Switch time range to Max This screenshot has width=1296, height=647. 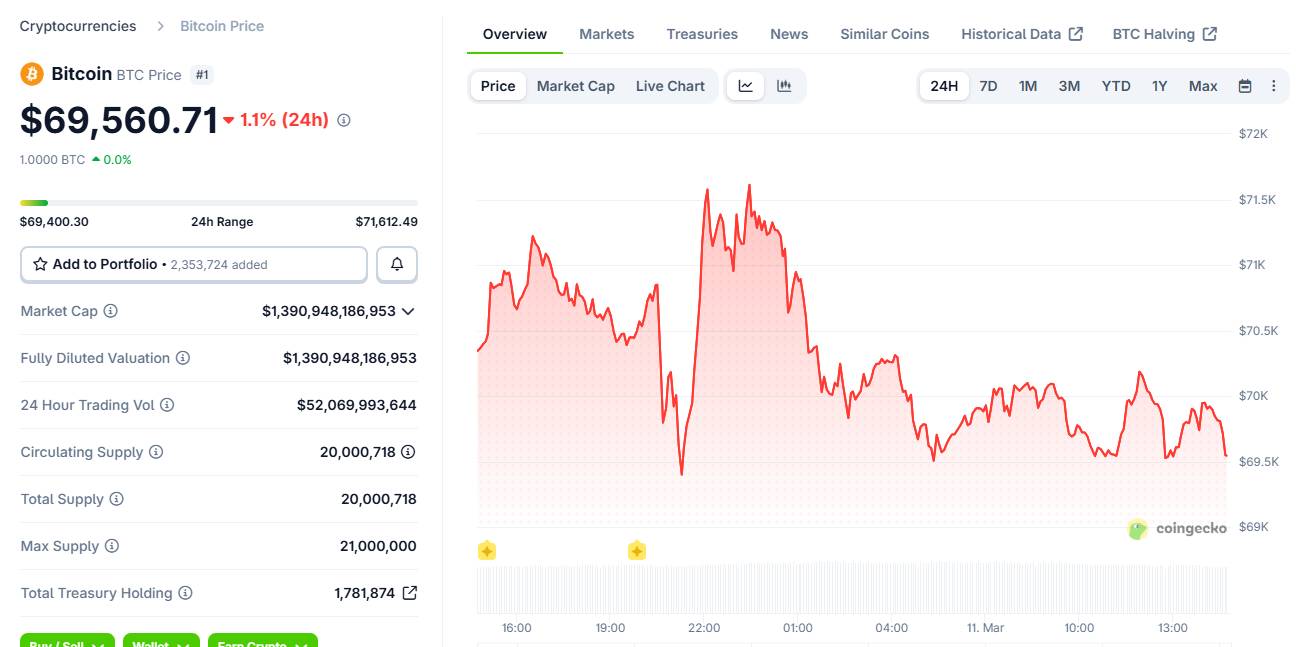tap(1202, 86)
